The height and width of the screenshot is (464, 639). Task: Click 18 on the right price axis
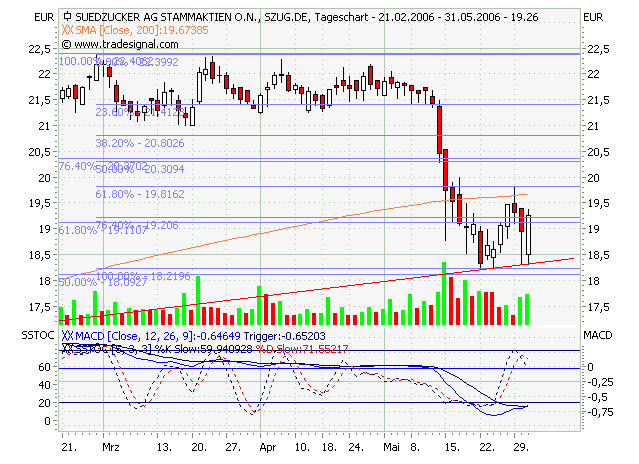pos(594,281)
